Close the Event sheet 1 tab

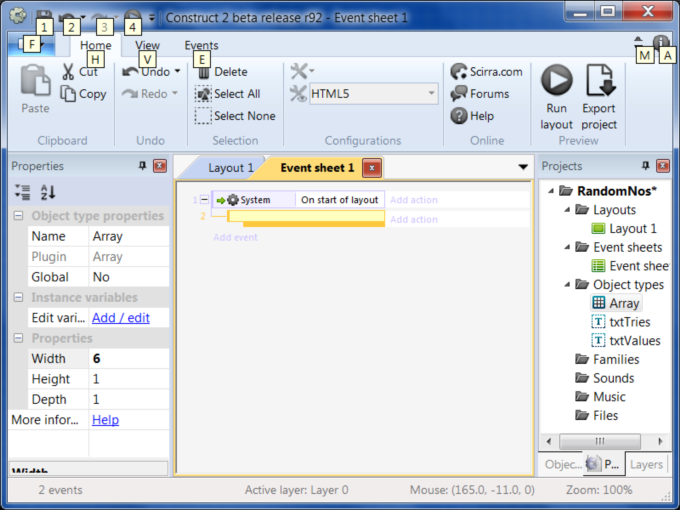click(372, 168)
